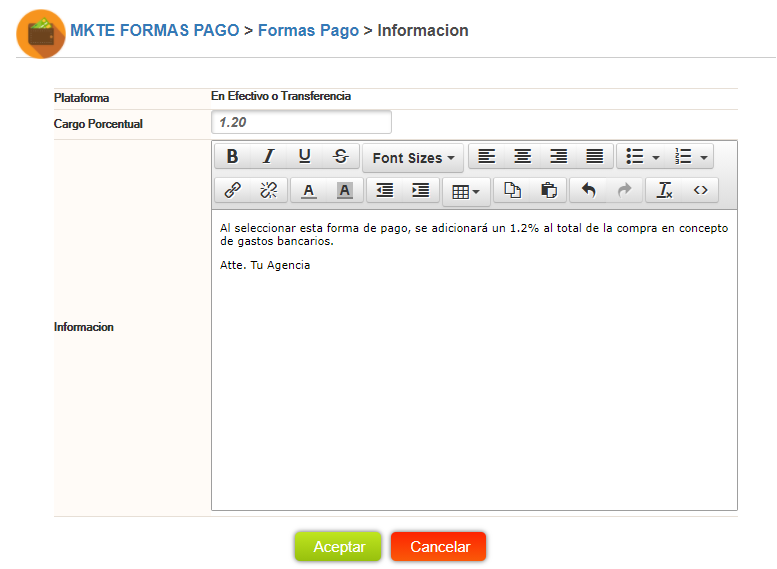Apply strikethrough formatting
The width and height of the screenshot is (777, 569).
click(341, 157)
